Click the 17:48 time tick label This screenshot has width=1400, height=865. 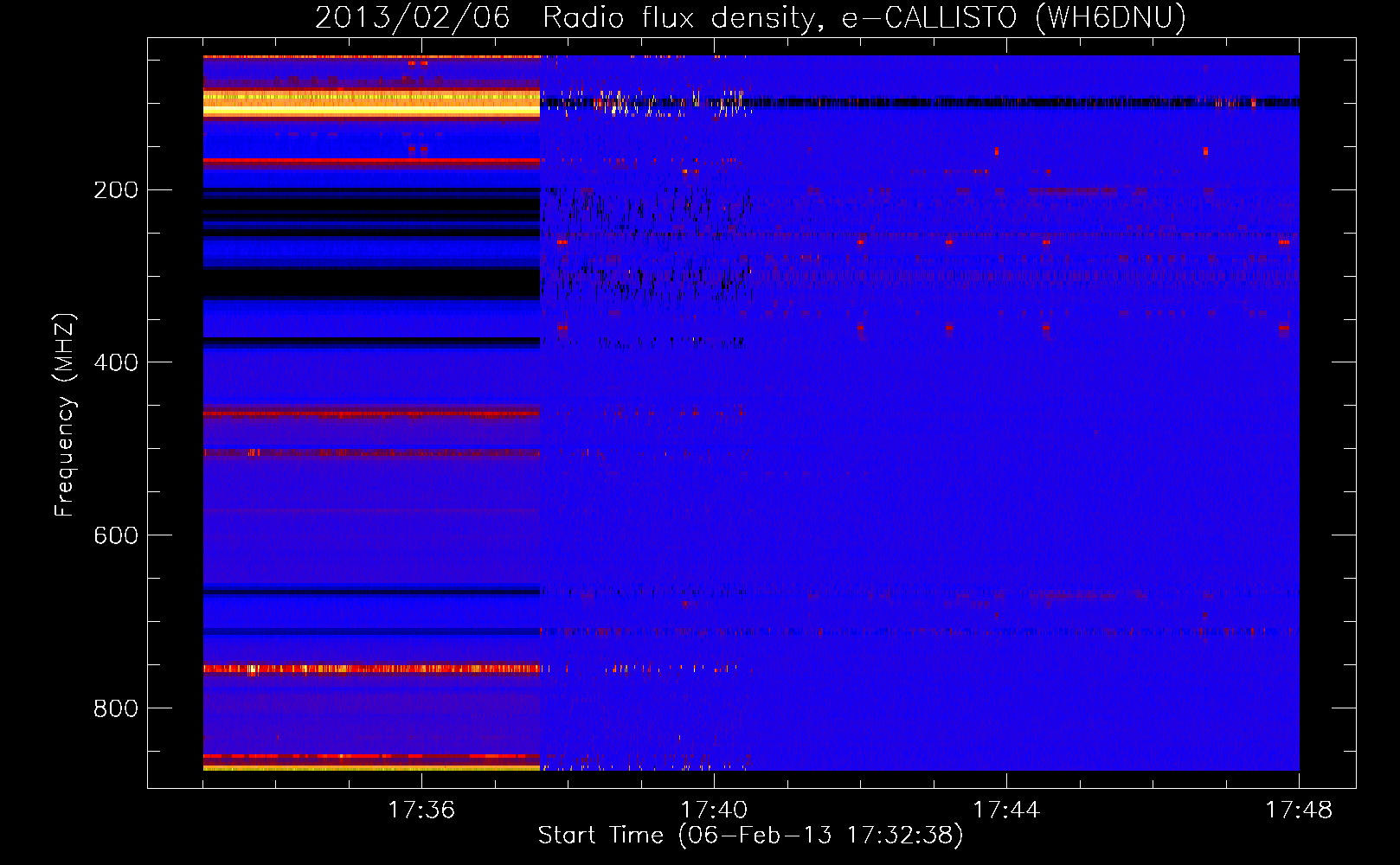tap(1299, 810)
